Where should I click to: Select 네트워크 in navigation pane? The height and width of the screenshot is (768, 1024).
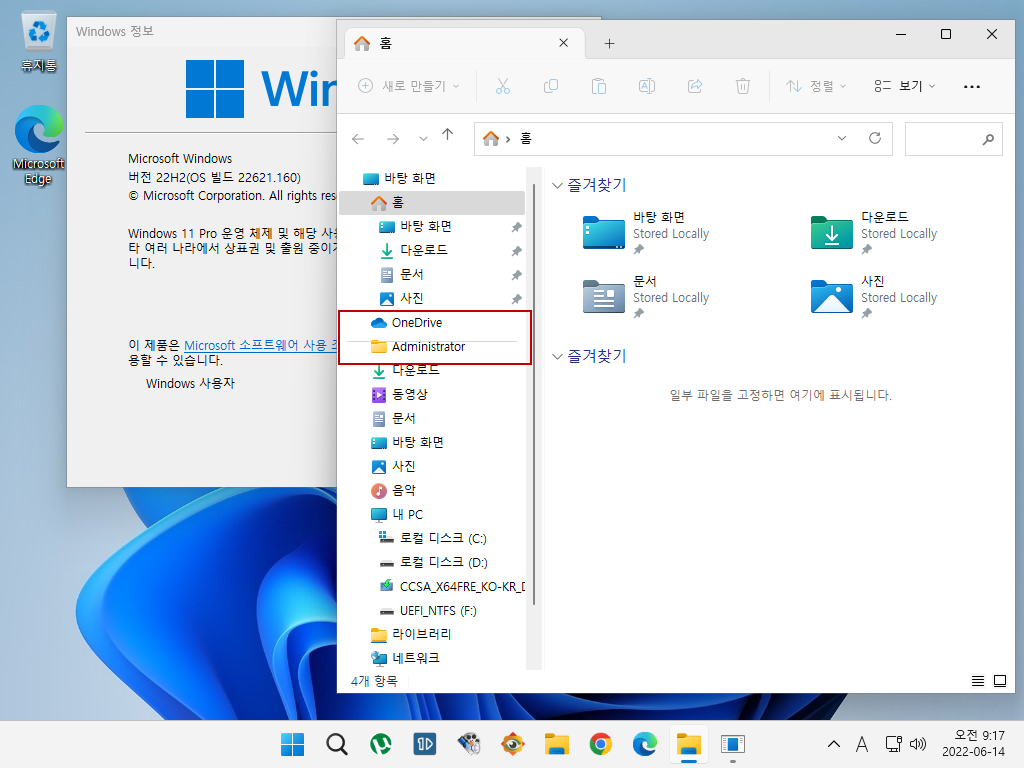tap(432, 658)
